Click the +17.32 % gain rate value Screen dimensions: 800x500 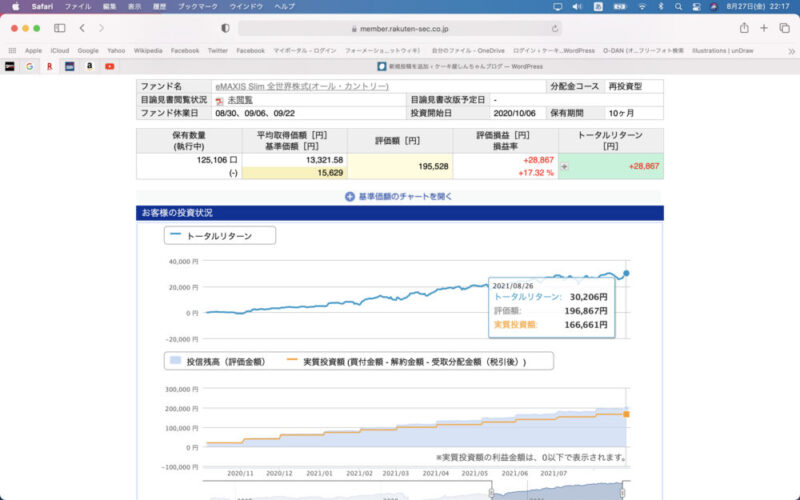(x=536, y=173)
